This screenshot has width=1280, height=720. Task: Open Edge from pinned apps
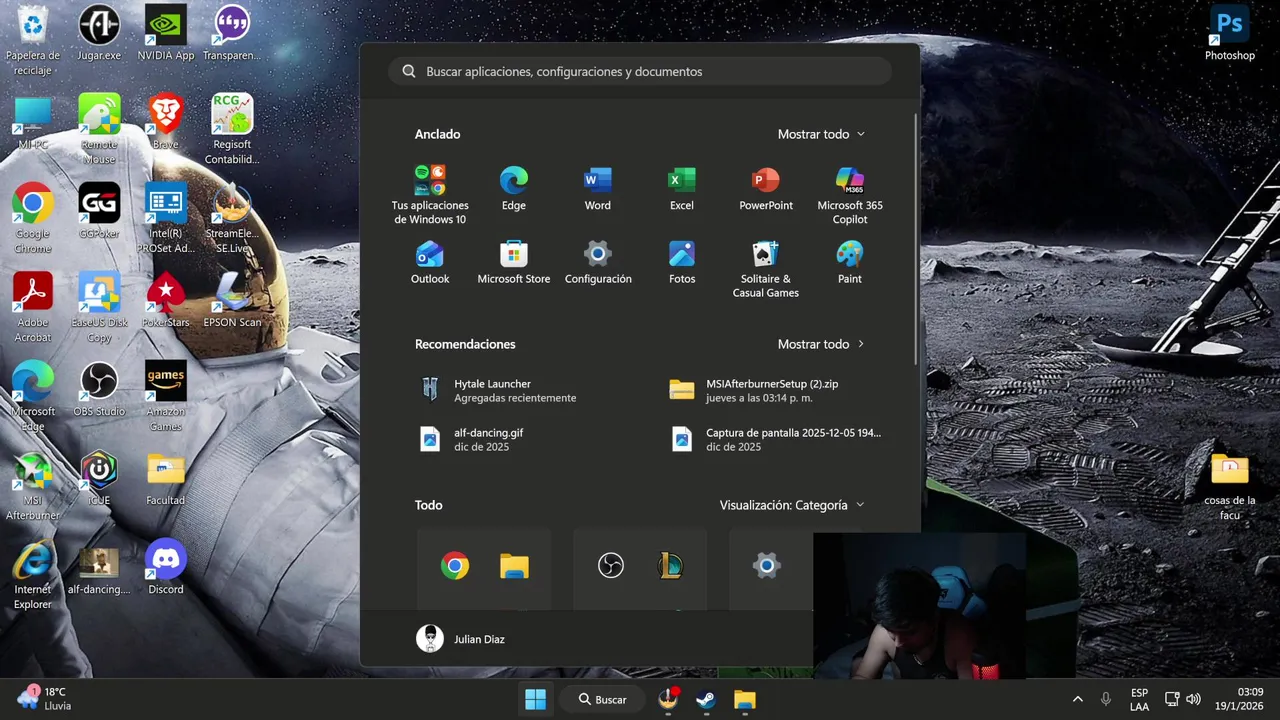click(514, 189)
